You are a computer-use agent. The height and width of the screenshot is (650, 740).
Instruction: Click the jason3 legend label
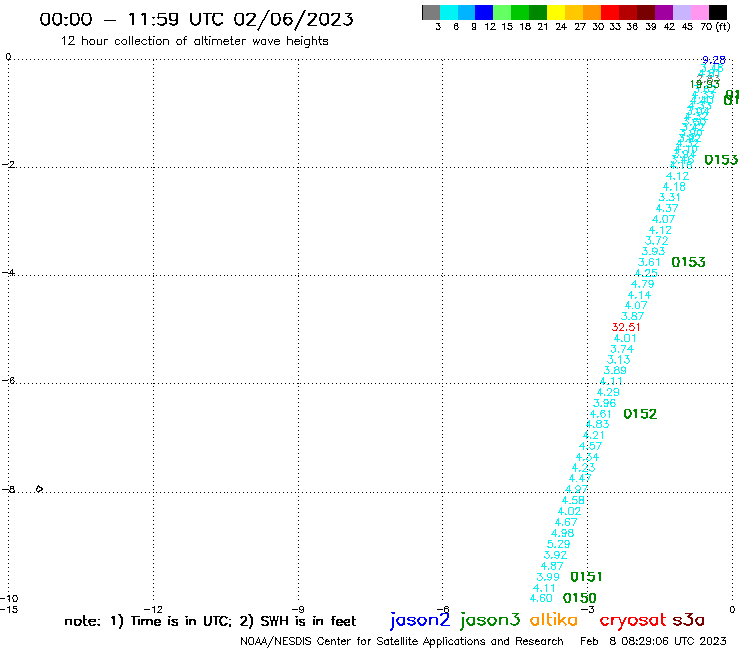[490, 620]
